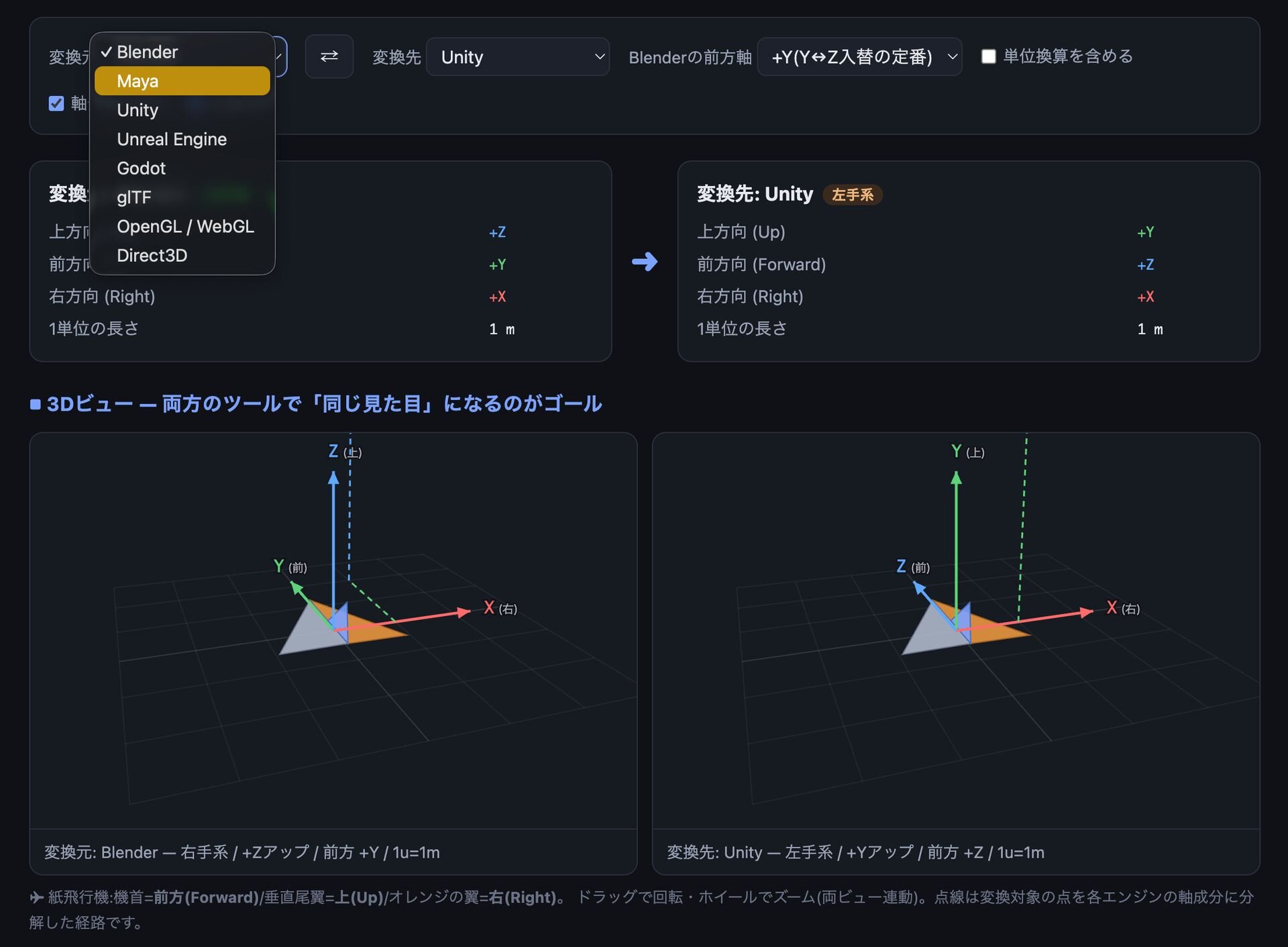
Task: Click the 1 m value in the Unity panel
Action: coord(1150,329)
